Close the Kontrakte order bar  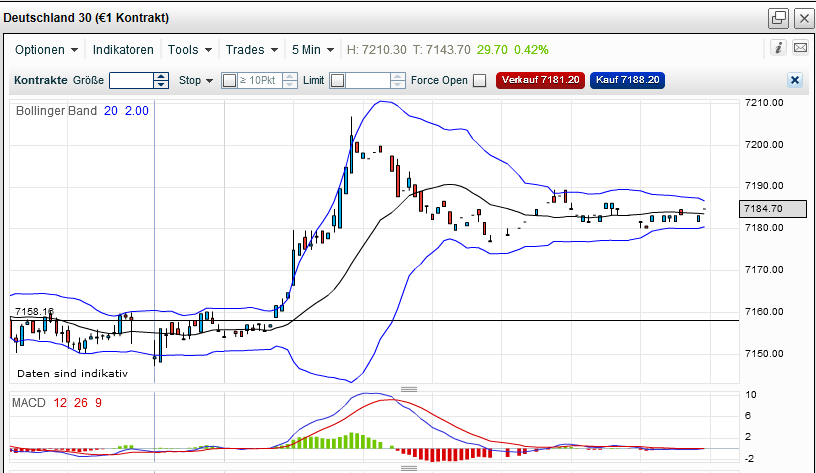(795, 80)
